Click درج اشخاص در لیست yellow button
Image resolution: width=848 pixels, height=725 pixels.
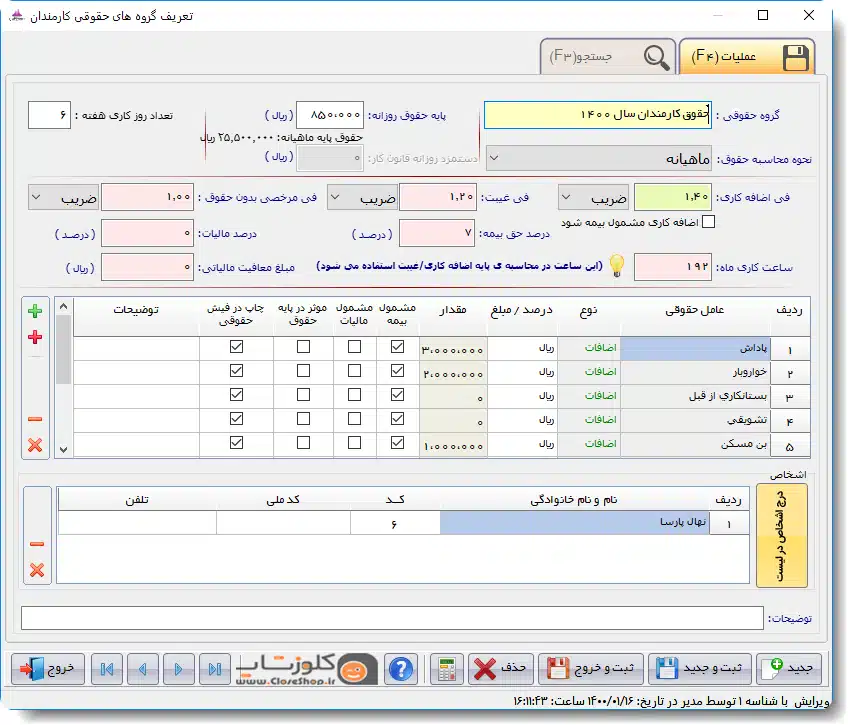point(781,536)
